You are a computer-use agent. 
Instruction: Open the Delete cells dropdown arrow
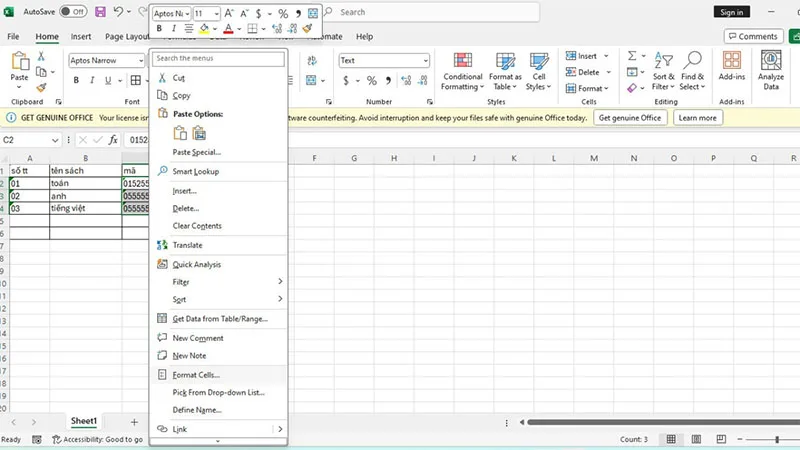(608, 72)
